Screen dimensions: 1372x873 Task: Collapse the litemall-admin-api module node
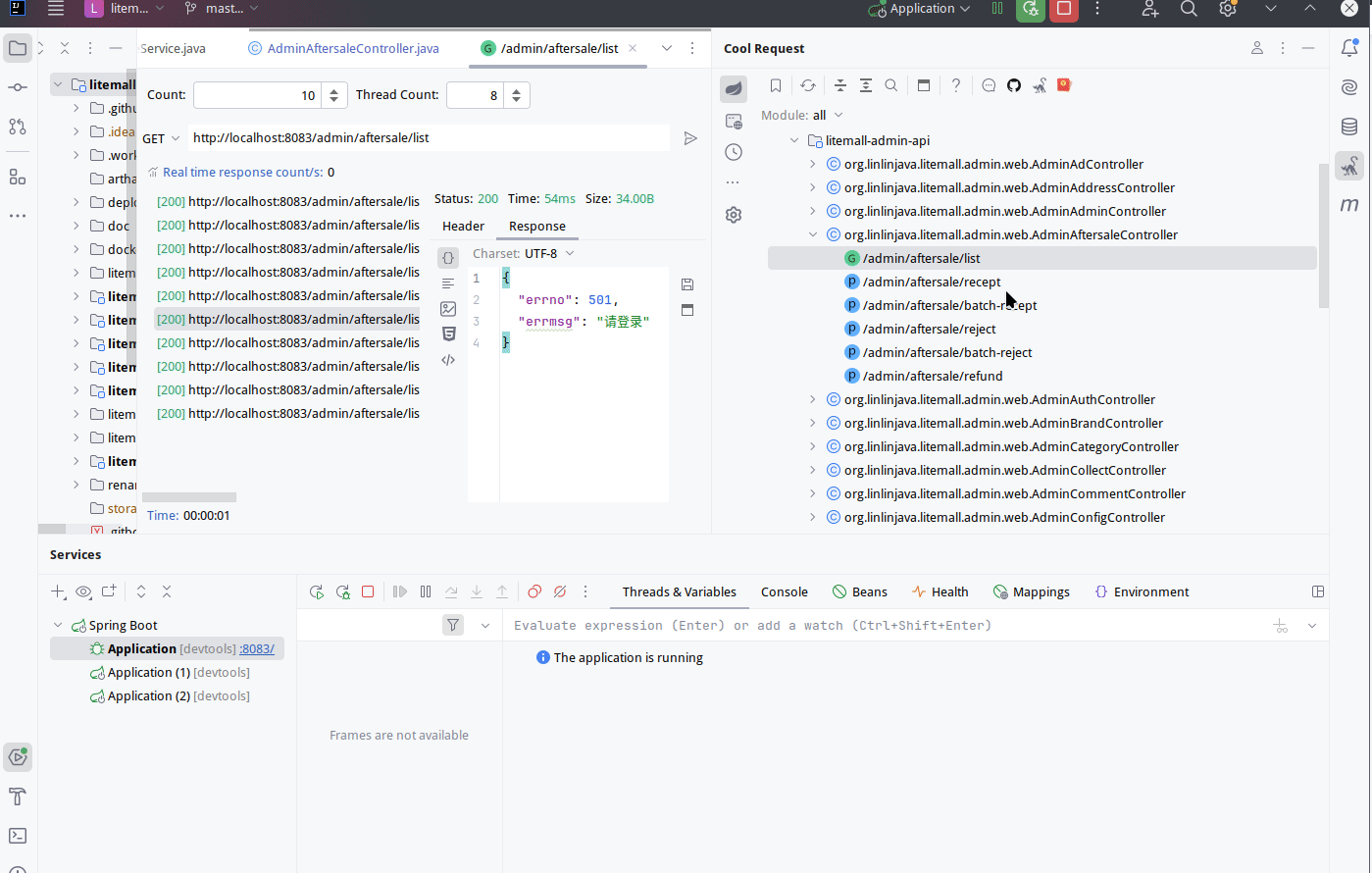coord(794,140)
